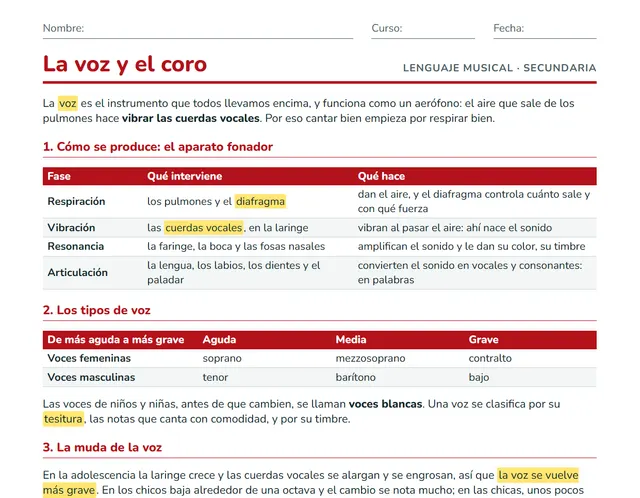Click the 'Vibración' row label

71,227
